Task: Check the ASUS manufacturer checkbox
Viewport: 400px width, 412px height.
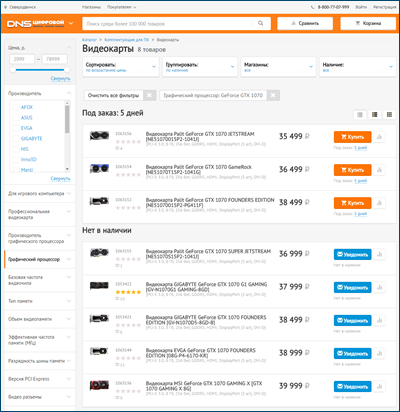Action: [x=16, y=118]
